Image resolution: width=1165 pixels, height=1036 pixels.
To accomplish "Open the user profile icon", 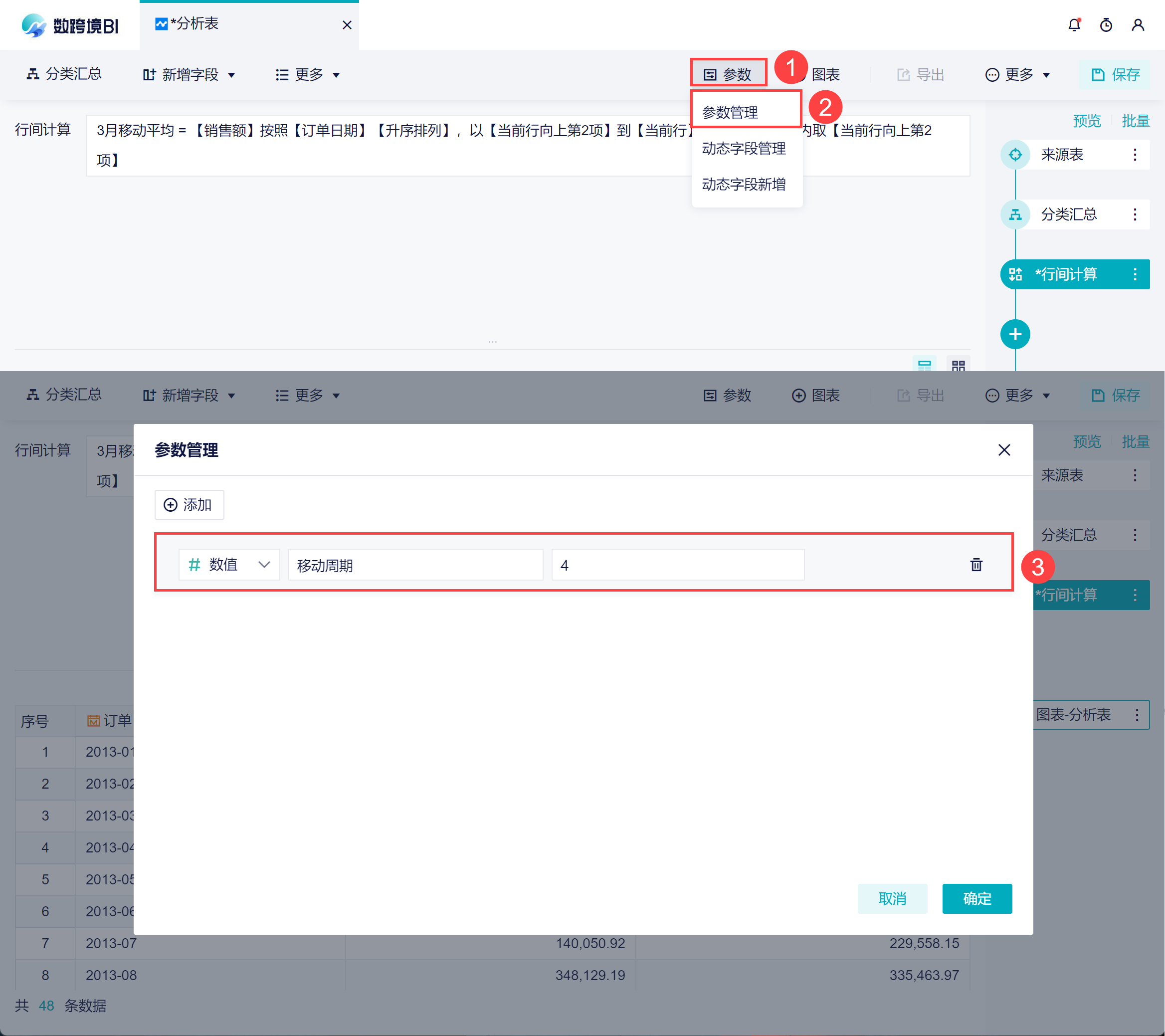I will coord(1138,25).
